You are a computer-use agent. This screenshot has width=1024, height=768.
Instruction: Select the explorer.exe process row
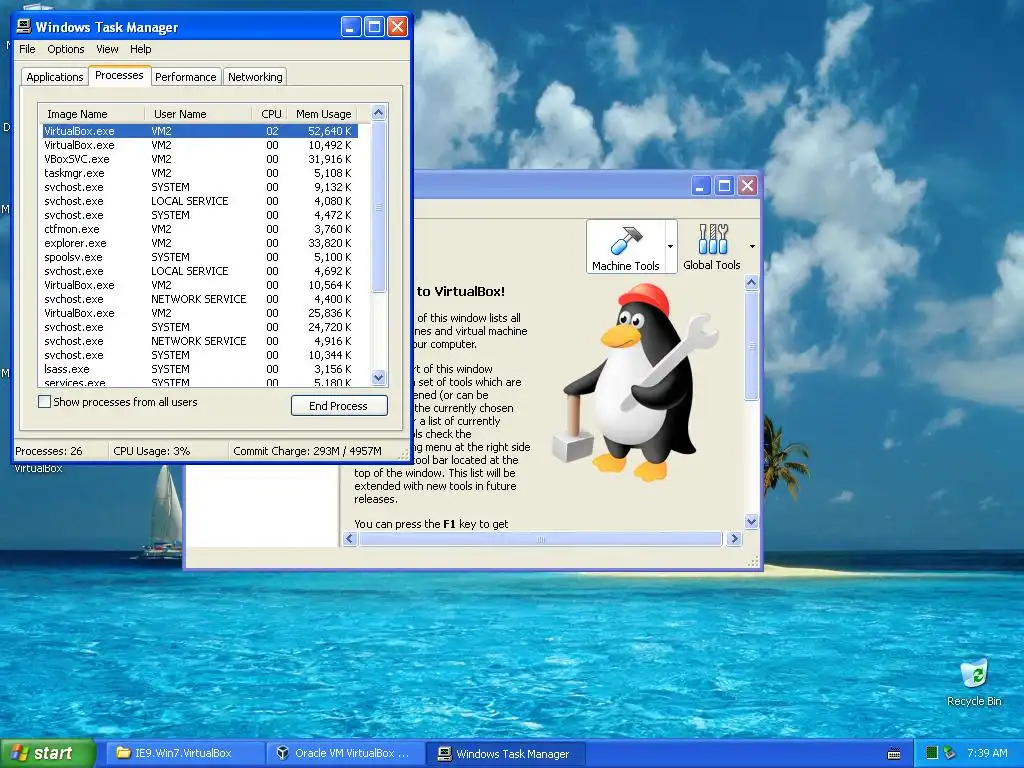tap(200, 243)
